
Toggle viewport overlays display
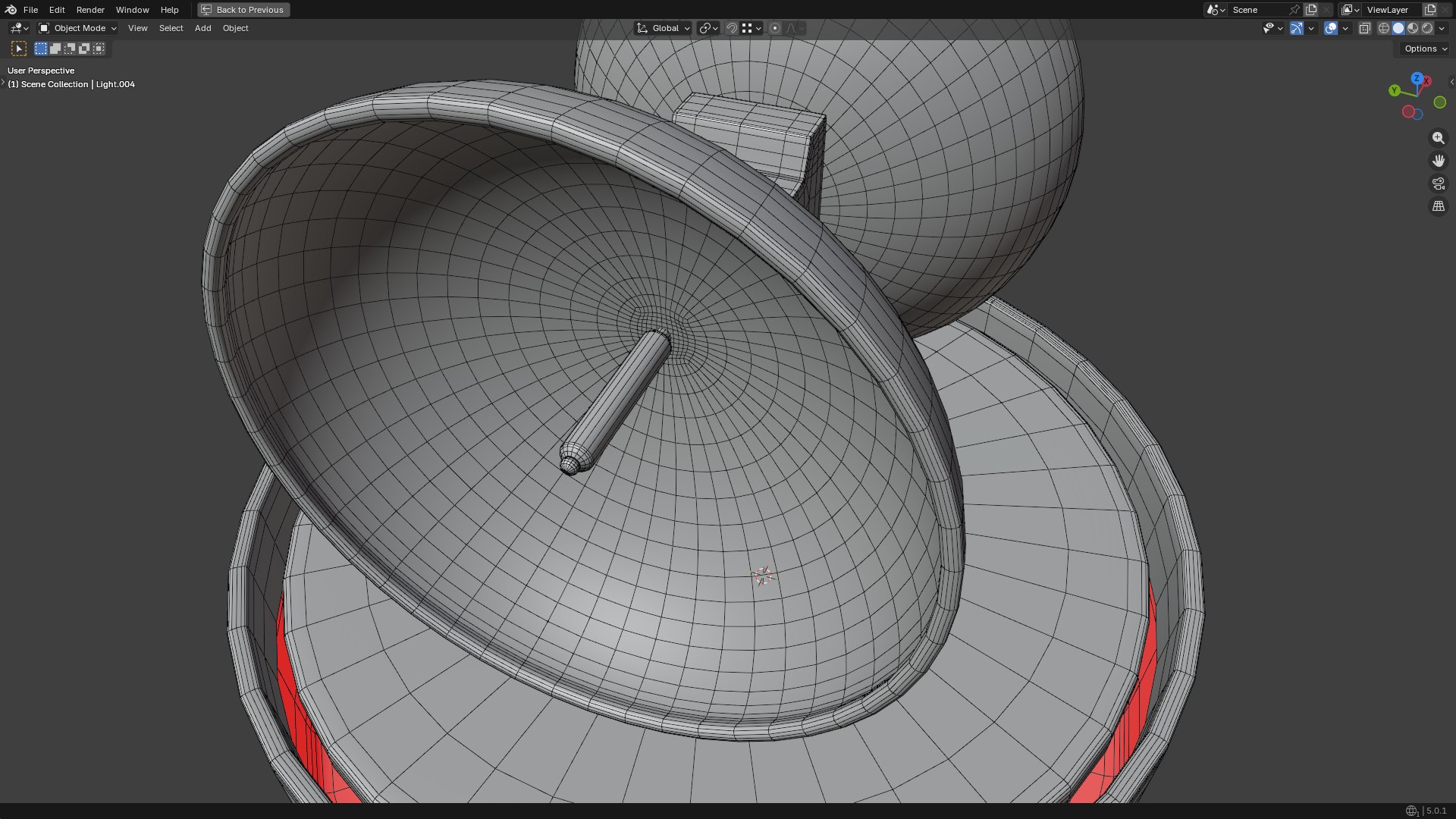pyautogui.click(x=1331, y=28)
